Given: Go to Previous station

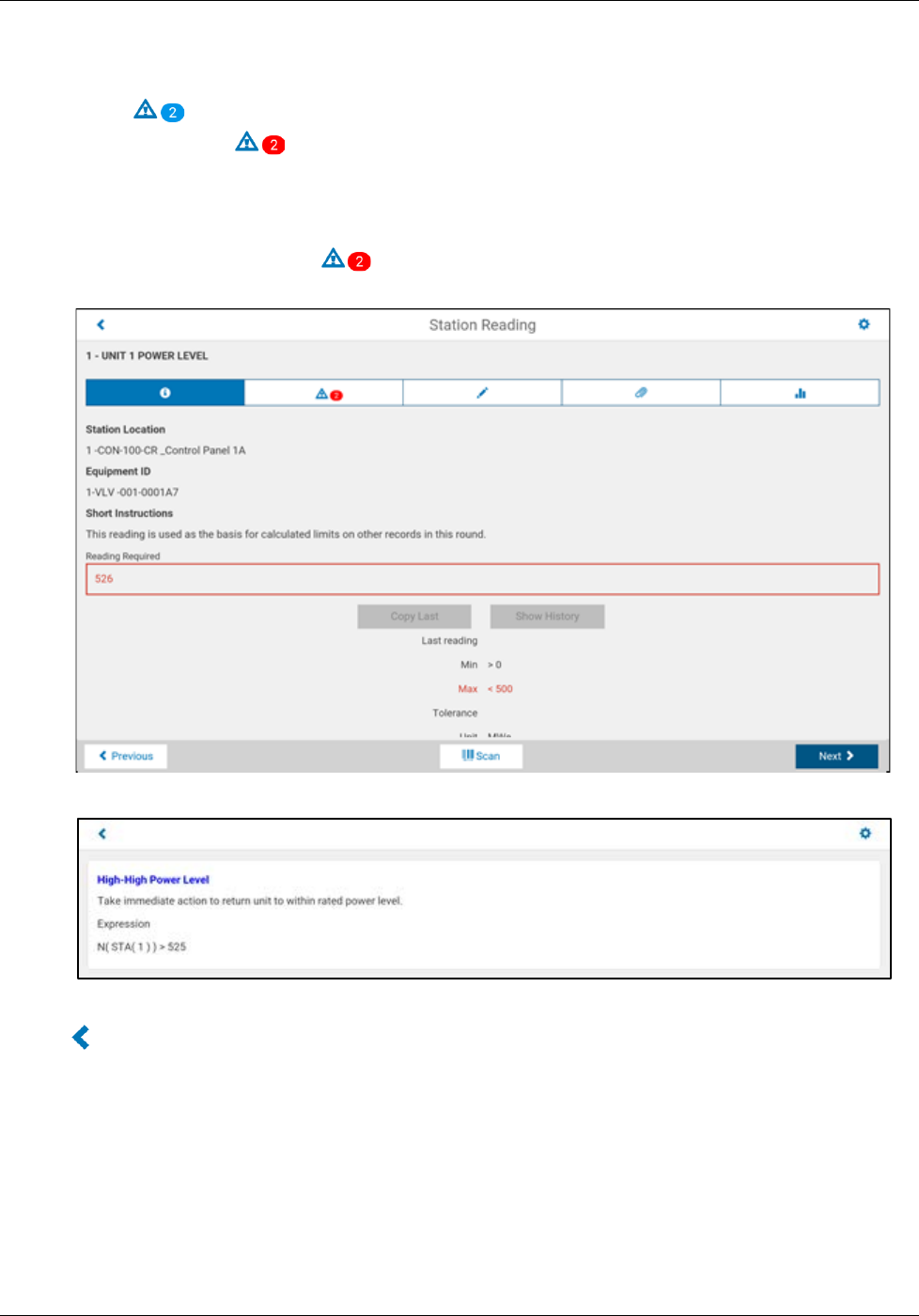Looking at the screenshot, I should [x=126, y=756].
